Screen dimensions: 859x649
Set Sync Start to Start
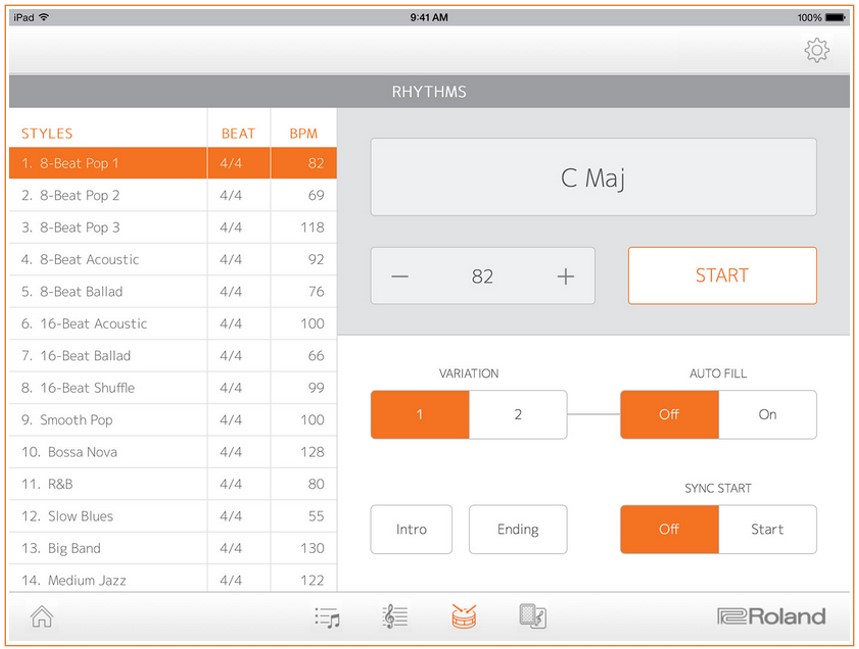point(768,529)
